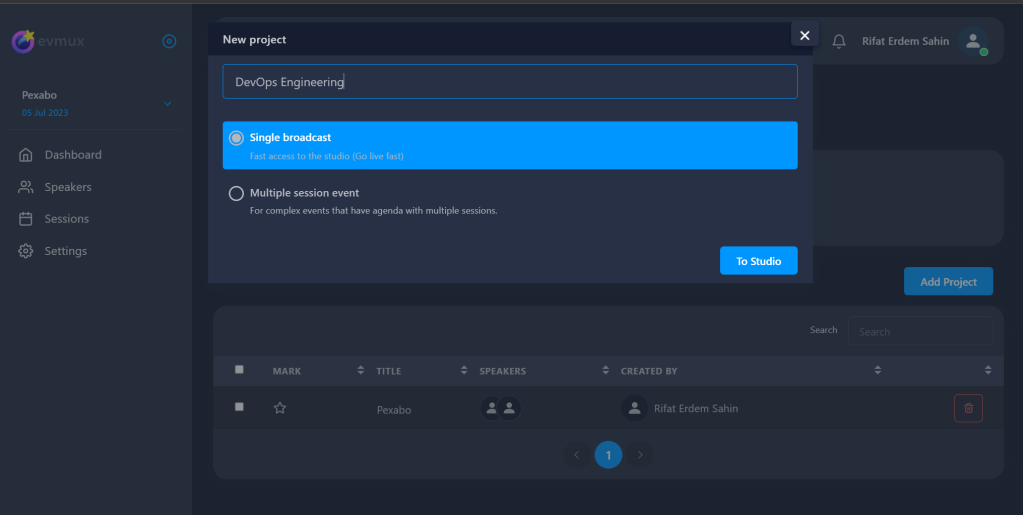Image resolution: width=1023 pixels, height=515 pixels.
Task: Tick the Pexabo row checkbox
Action: click(239, 407)
